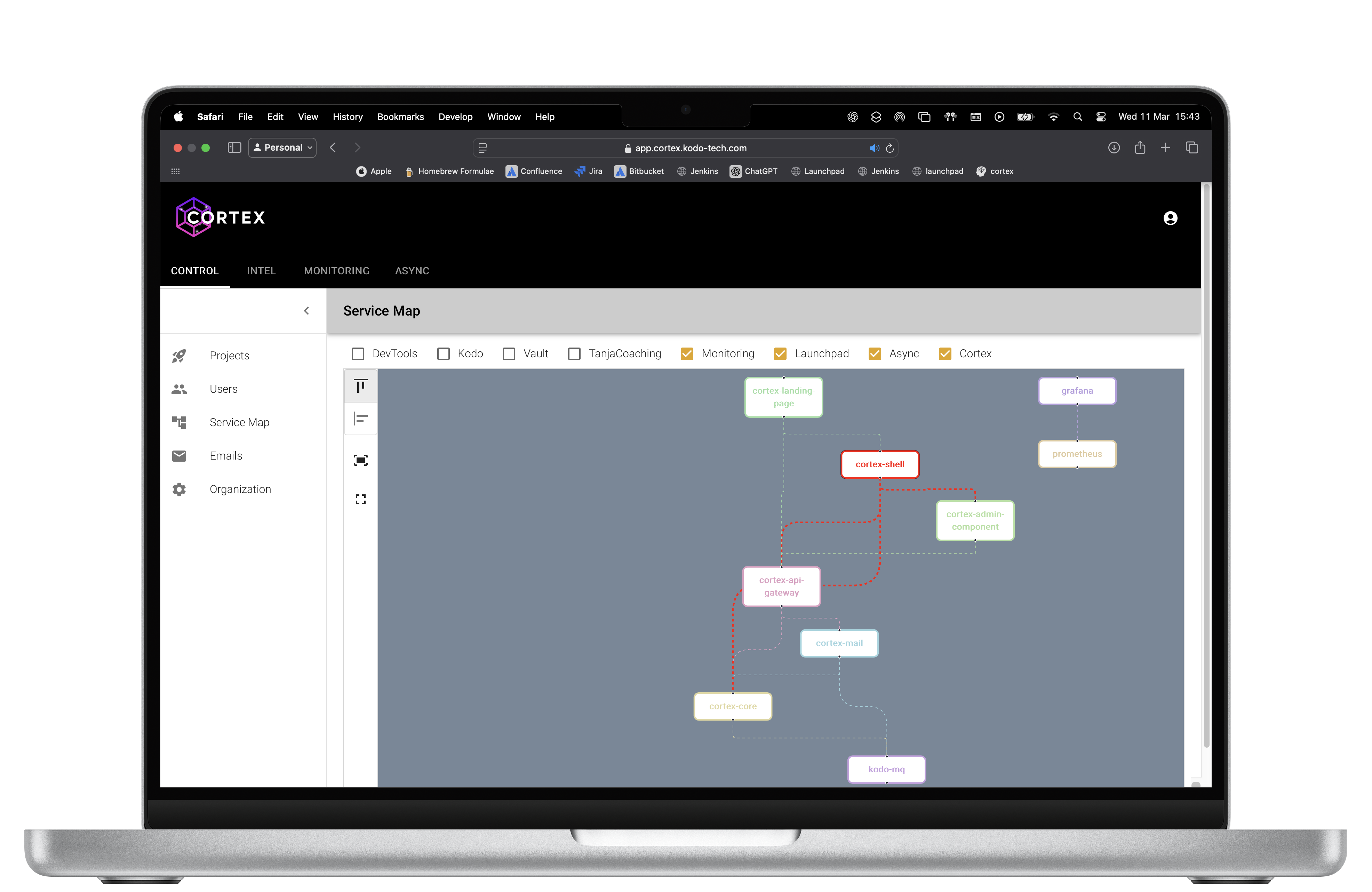The height and width of the screenshot is (892, 1372).
Task: Collapse the left sidebar chevron
Action: pos(306,311)
